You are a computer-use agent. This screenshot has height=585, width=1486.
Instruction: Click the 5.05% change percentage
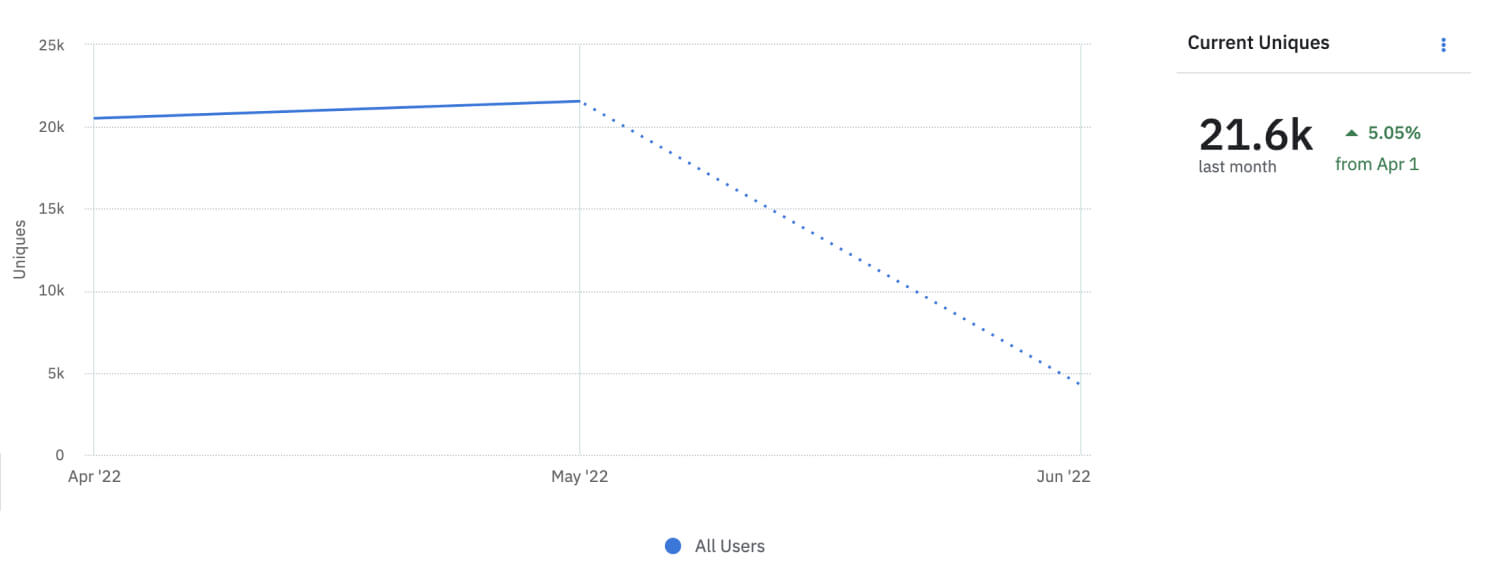[1394, 133]
